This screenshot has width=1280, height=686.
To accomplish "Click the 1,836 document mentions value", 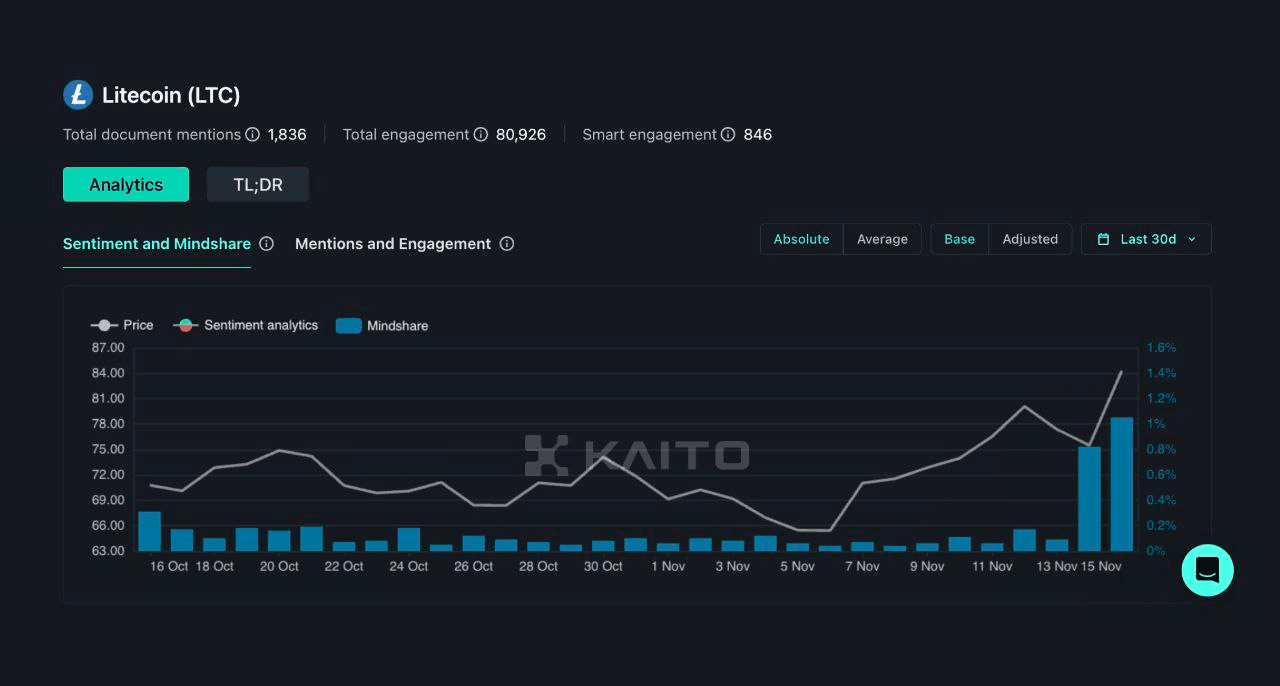I will click(x=287, y=134).
